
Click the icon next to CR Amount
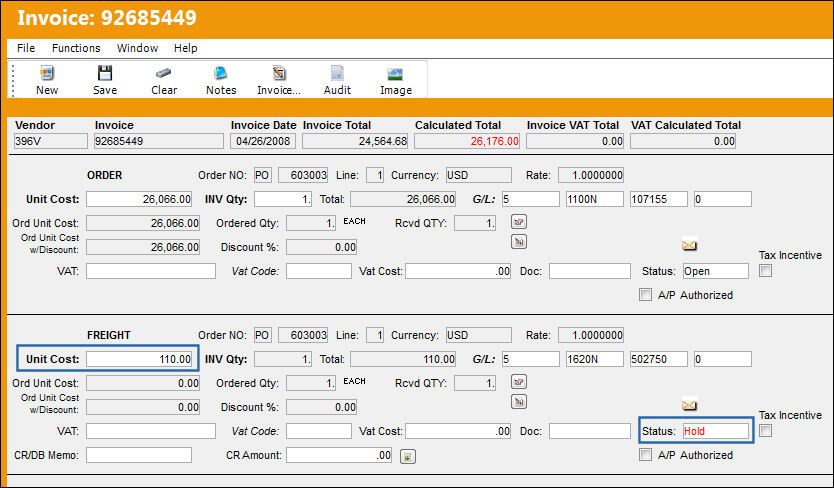pos(408,456)
